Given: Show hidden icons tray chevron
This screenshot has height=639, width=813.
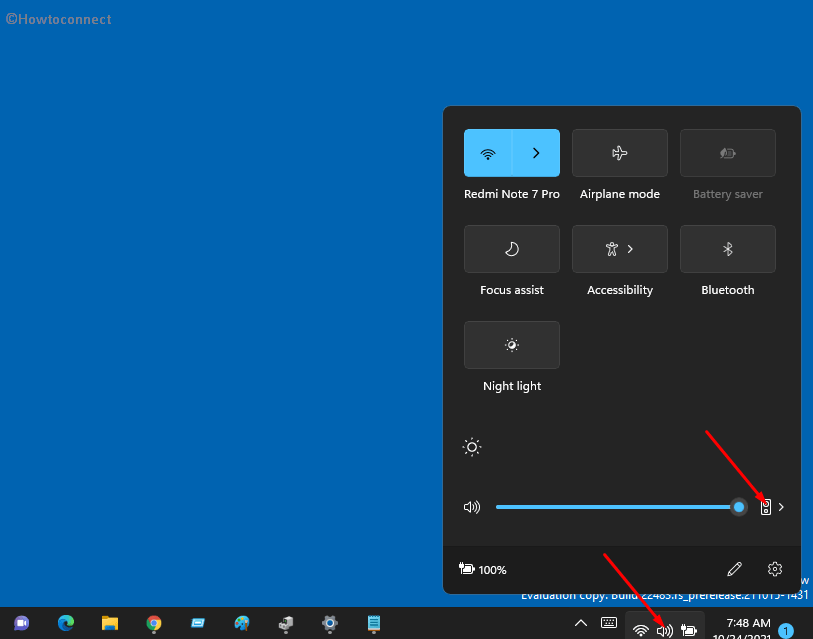Looking at the screenshot, I should [x=581, y=623].
